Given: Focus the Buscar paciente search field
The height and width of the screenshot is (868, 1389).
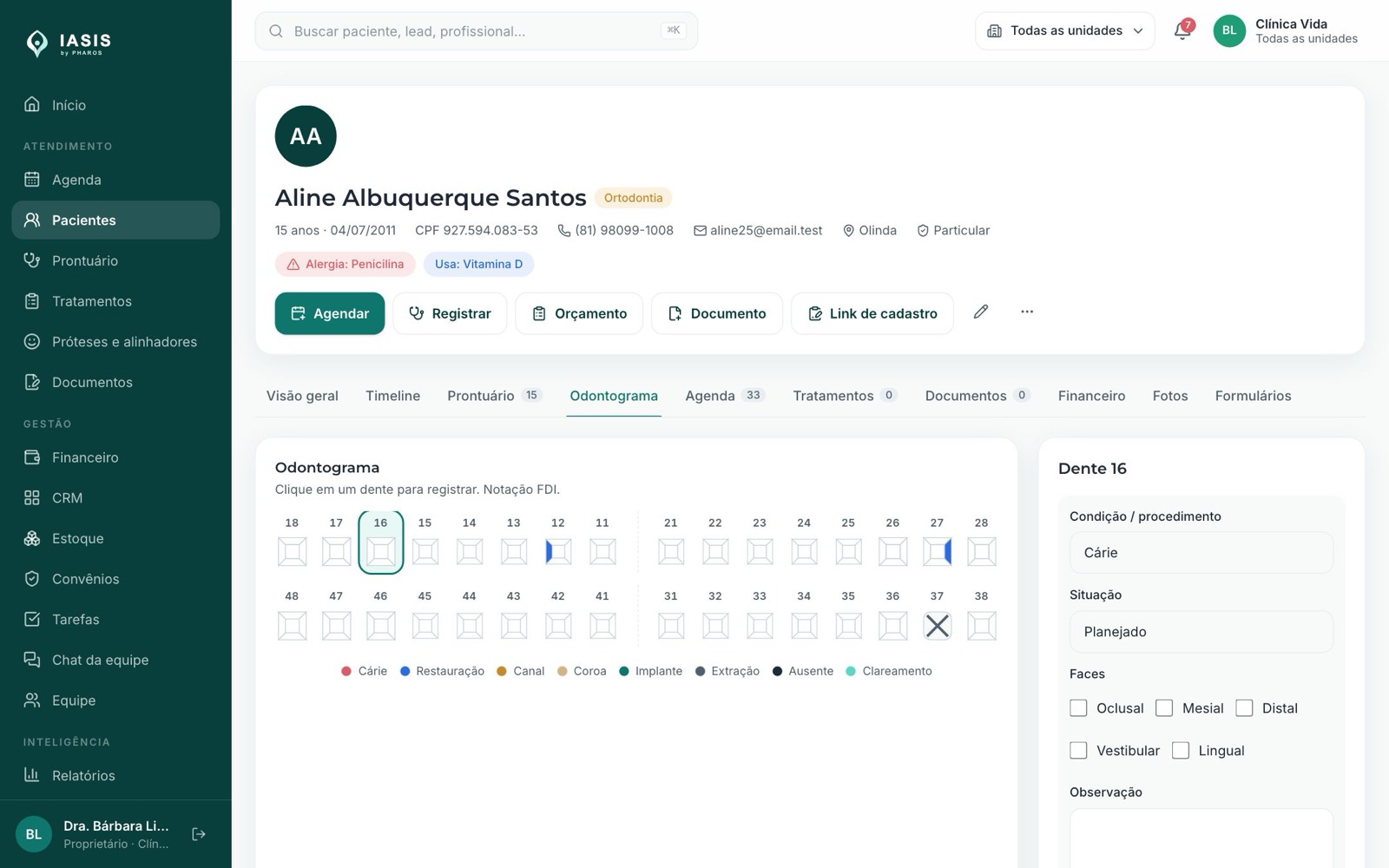Looking at the screenshot, I should coord(476,31).
